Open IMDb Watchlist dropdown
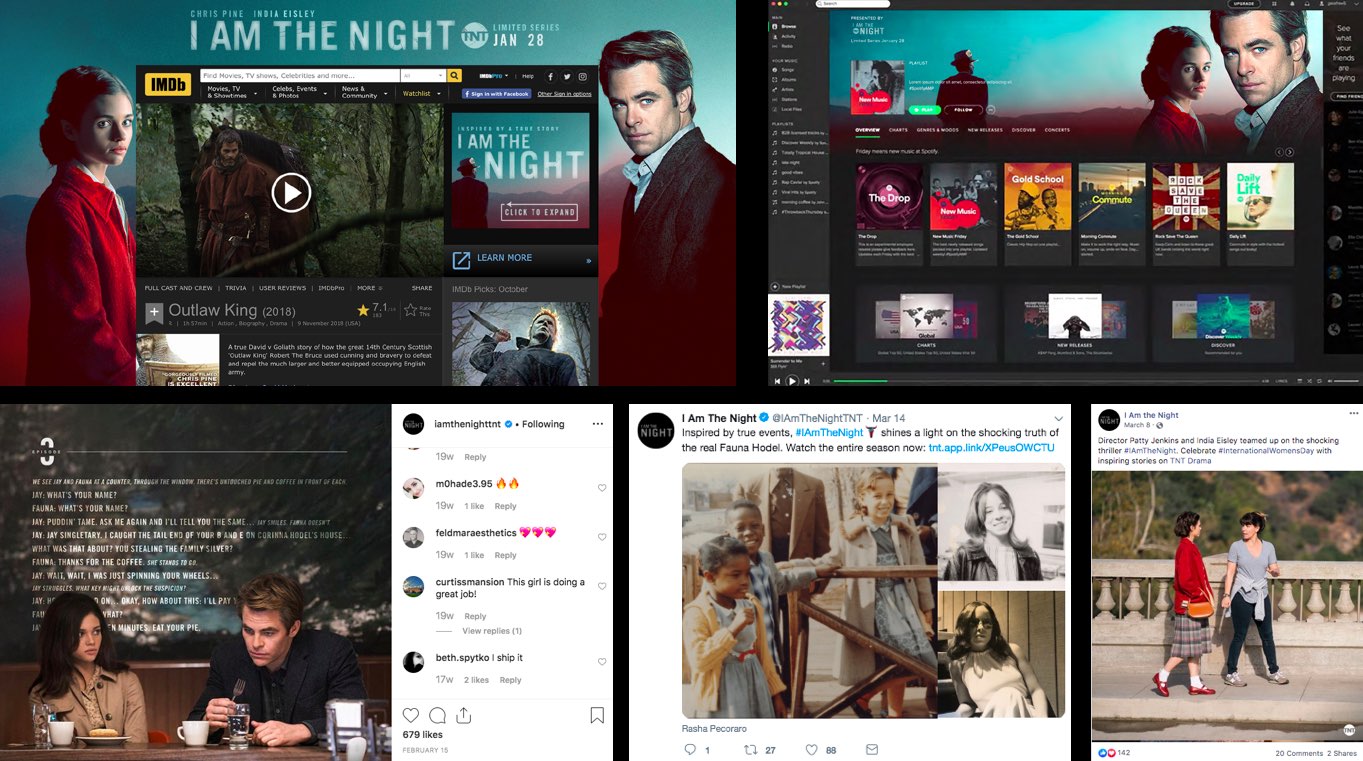Screen dimensions: 1363x761 tap(421, 93)
